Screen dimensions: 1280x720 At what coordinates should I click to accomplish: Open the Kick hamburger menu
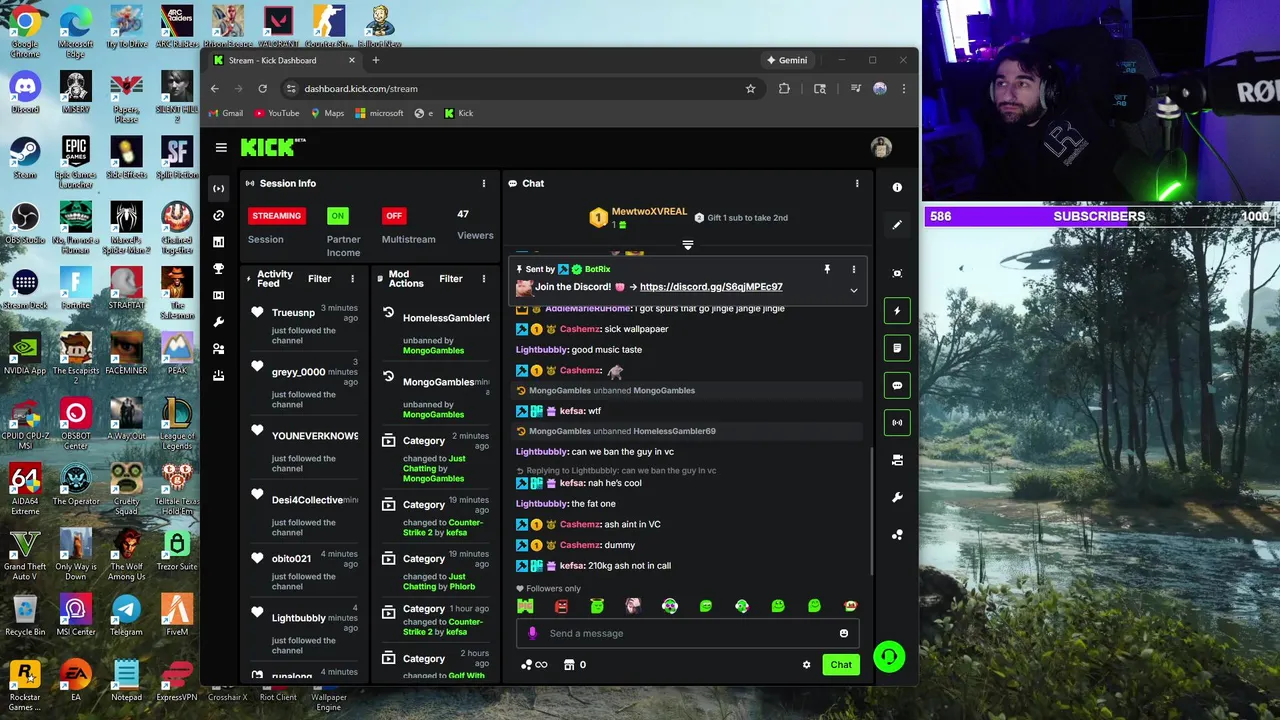221,148
